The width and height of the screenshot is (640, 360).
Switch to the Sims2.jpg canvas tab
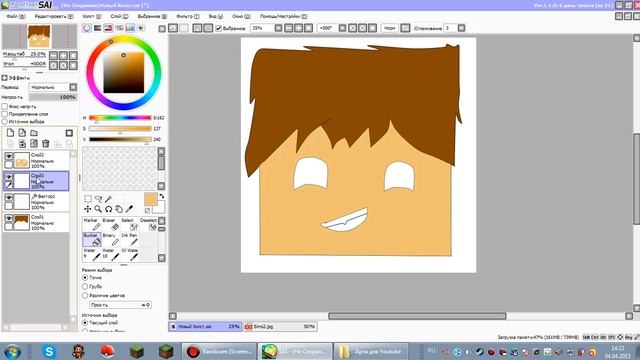click(x=280, y=327)
